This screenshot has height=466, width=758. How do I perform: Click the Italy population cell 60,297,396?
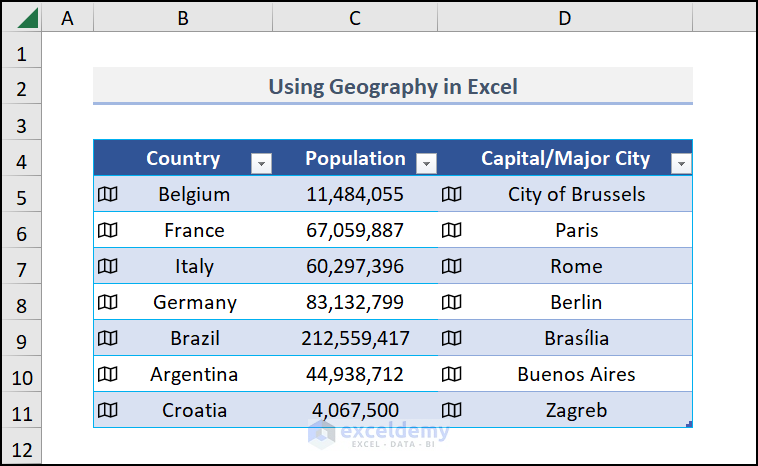pos(355,266)
